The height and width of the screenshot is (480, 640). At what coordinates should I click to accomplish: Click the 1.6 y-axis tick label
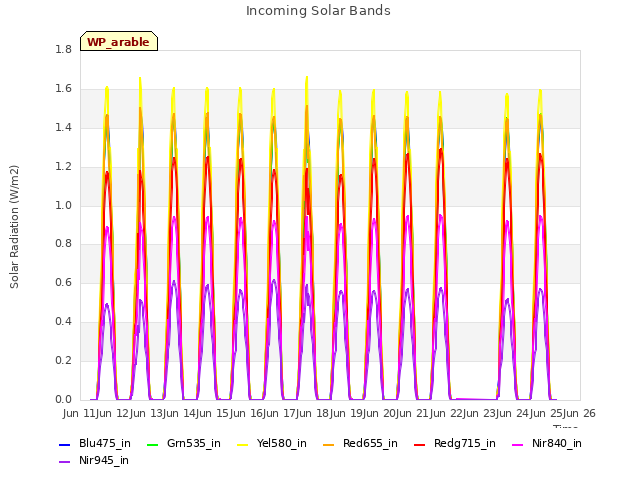(63, 89)
